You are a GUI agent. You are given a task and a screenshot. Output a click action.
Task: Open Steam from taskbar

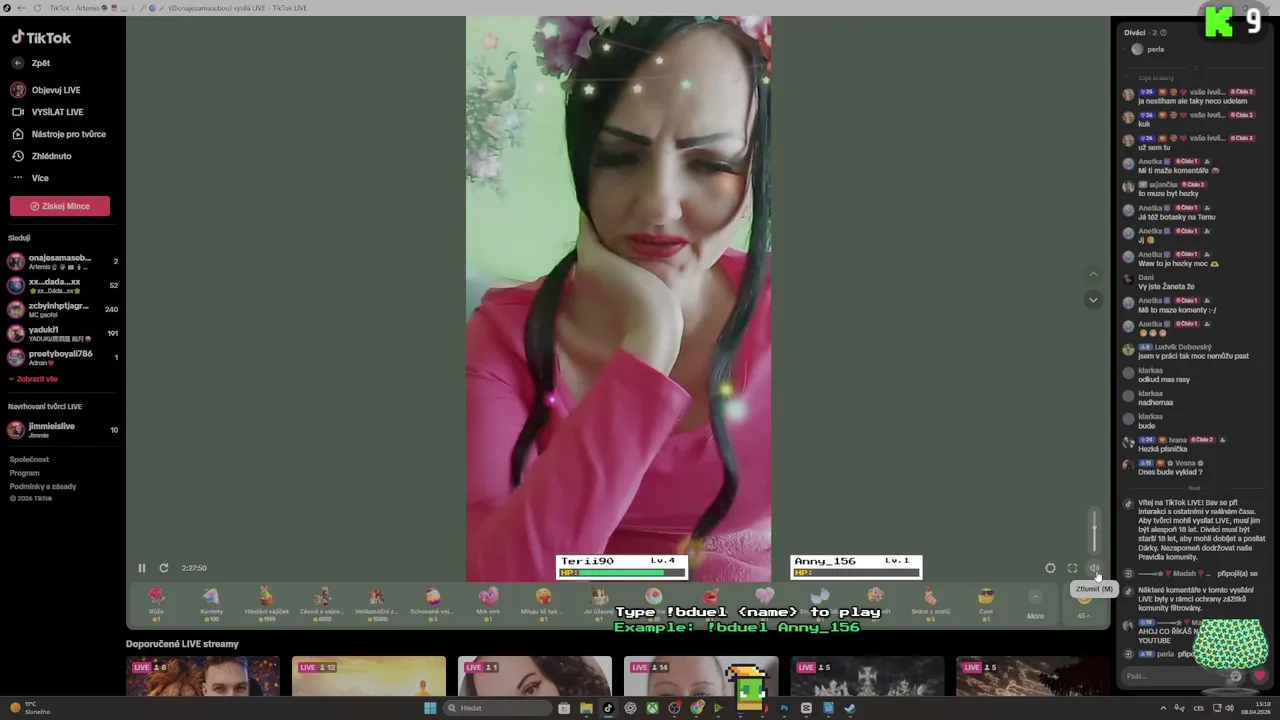click(x=850, y=708)
